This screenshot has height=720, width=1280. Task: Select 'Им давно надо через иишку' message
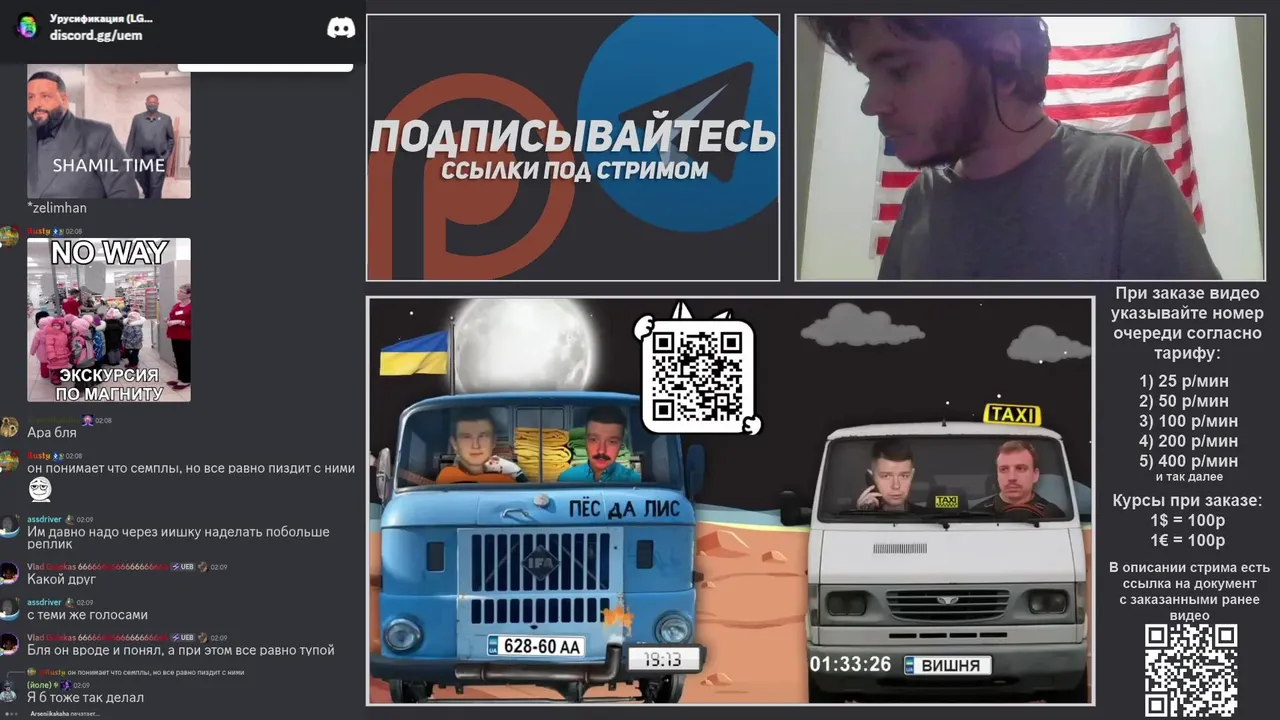[x=178, y=538]
